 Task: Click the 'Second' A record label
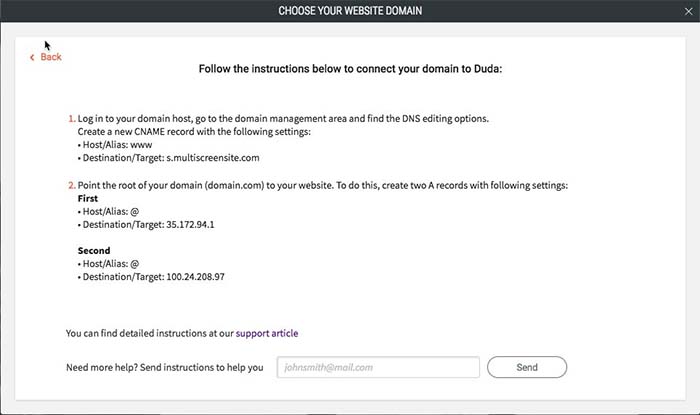(x=94, y=251)
